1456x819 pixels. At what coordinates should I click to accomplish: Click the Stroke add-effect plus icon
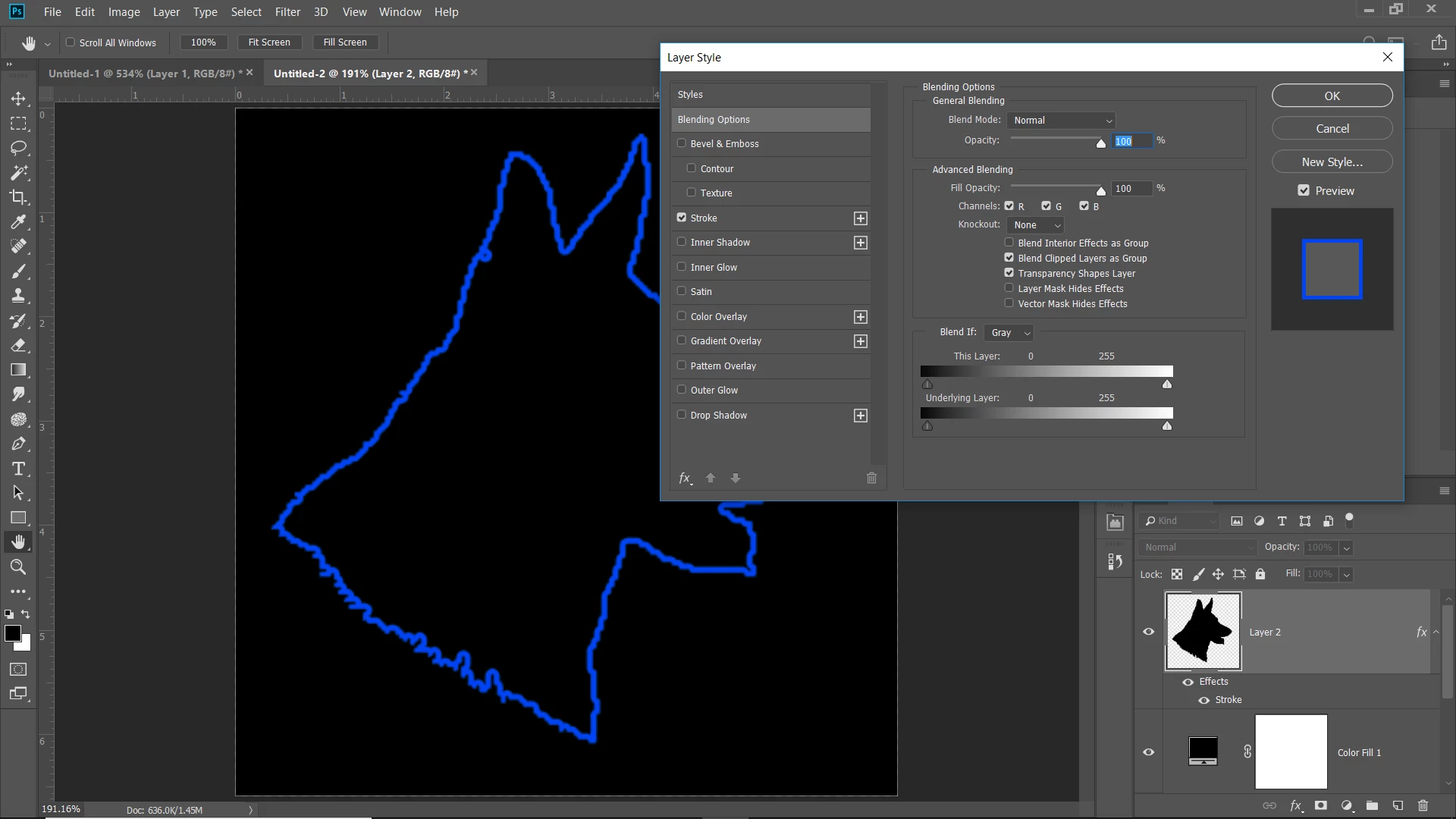(x=860, y=218)
